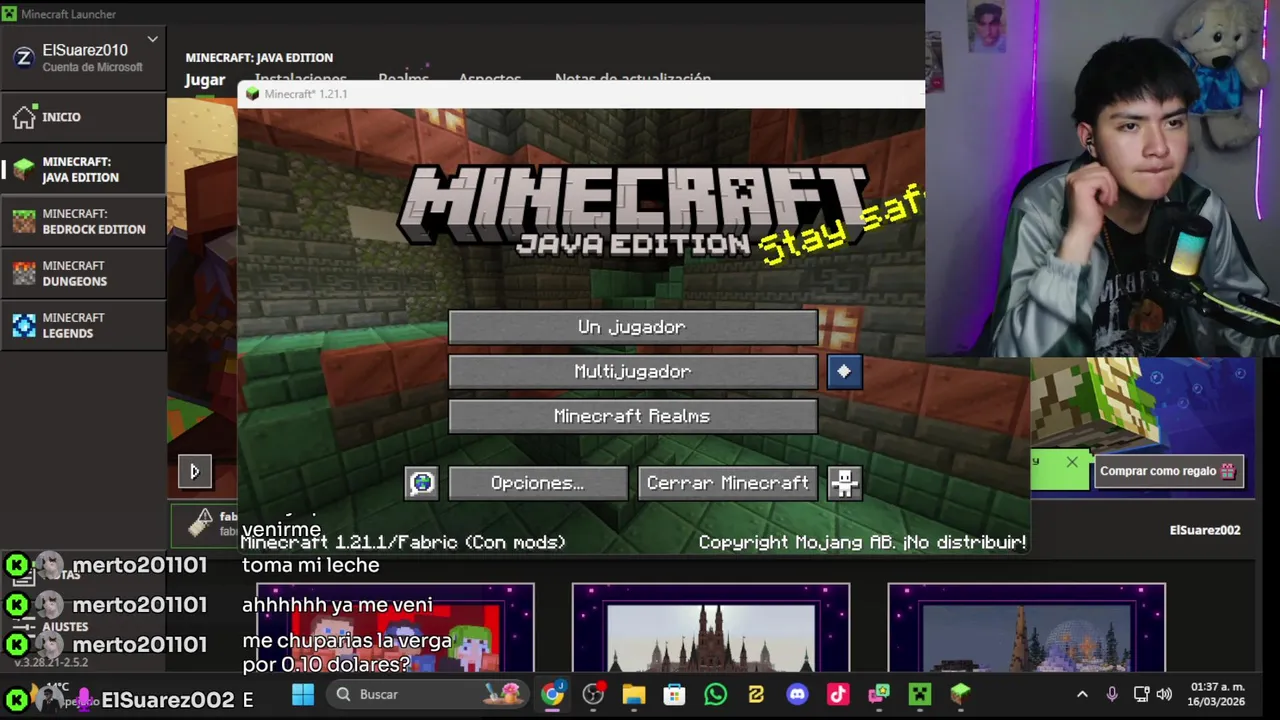
Task: Open the characters news thumbnail on left
Action: pos(395,627)
